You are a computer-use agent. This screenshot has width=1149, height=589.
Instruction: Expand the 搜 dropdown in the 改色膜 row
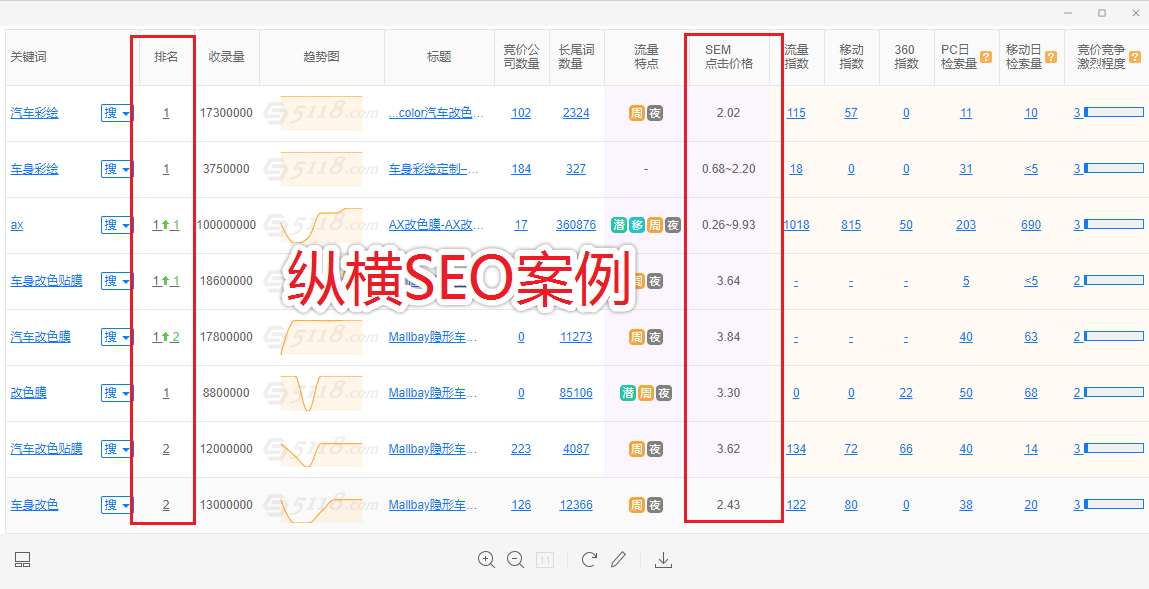tap(127, 393)
